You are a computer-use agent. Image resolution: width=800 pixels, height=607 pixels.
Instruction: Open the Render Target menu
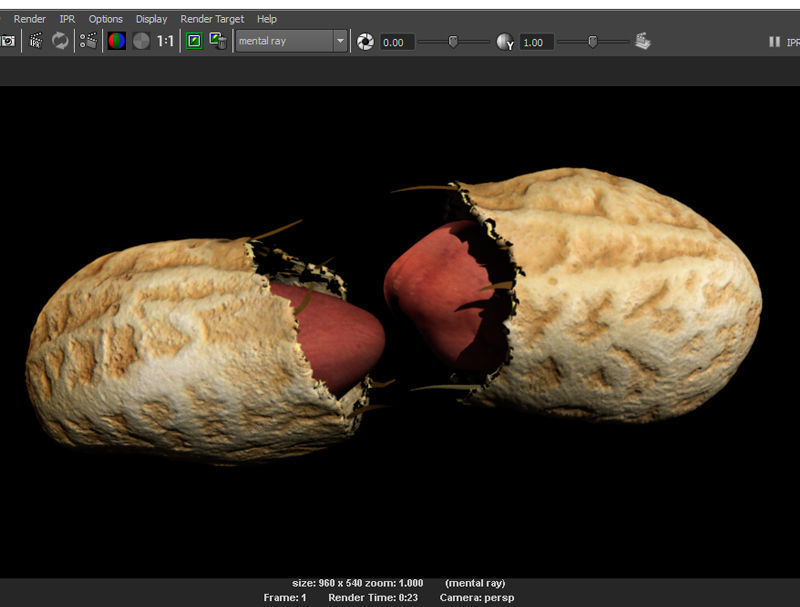click(212, 19)
